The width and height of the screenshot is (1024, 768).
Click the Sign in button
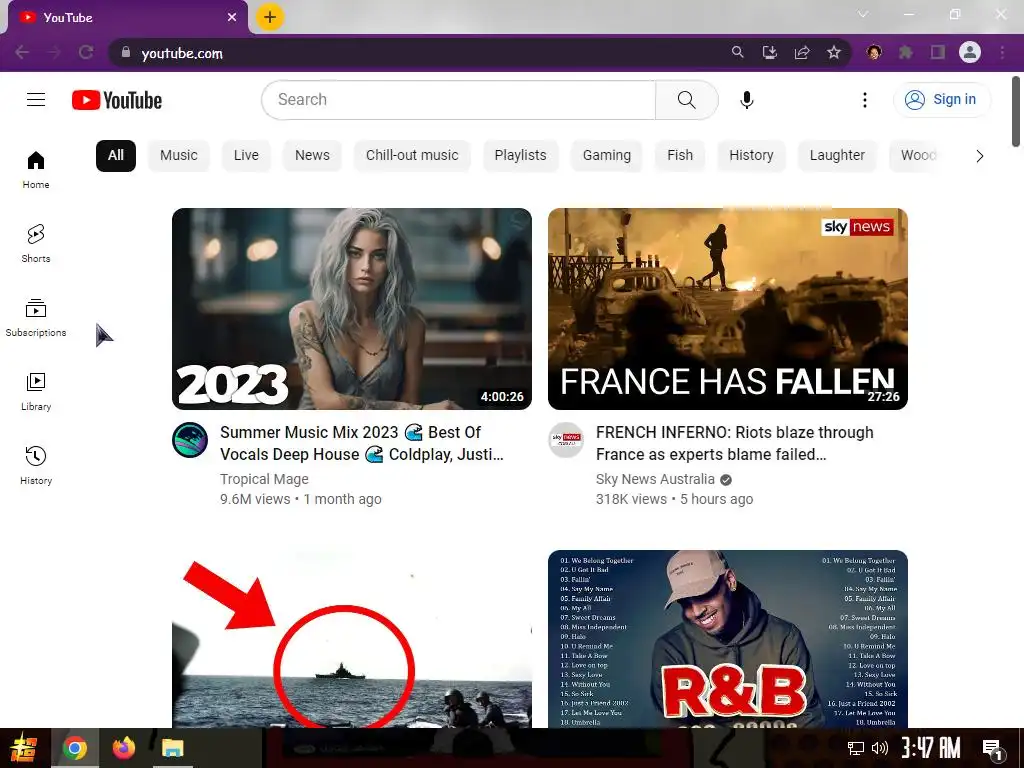point(941,100)
